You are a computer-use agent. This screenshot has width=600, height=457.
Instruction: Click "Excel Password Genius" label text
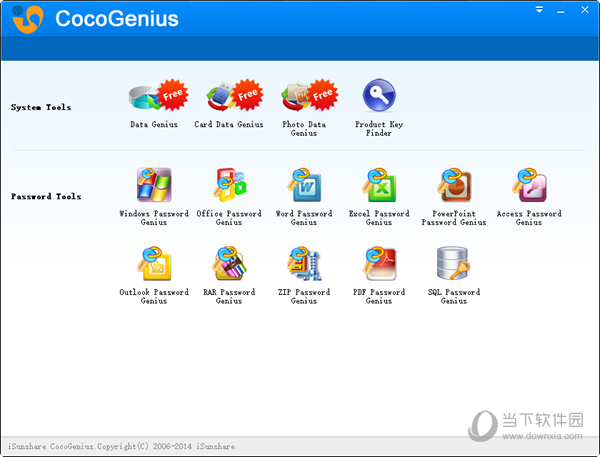(x=379, y=218)
